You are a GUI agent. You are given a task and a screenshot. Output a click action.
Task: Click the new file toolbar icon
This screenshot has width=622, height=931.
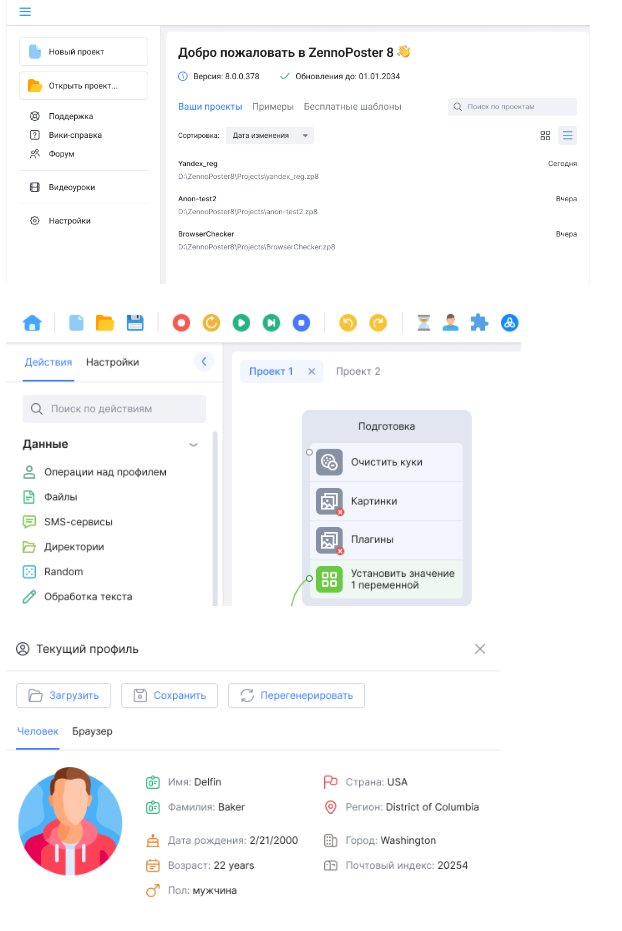tap(77, 323)
